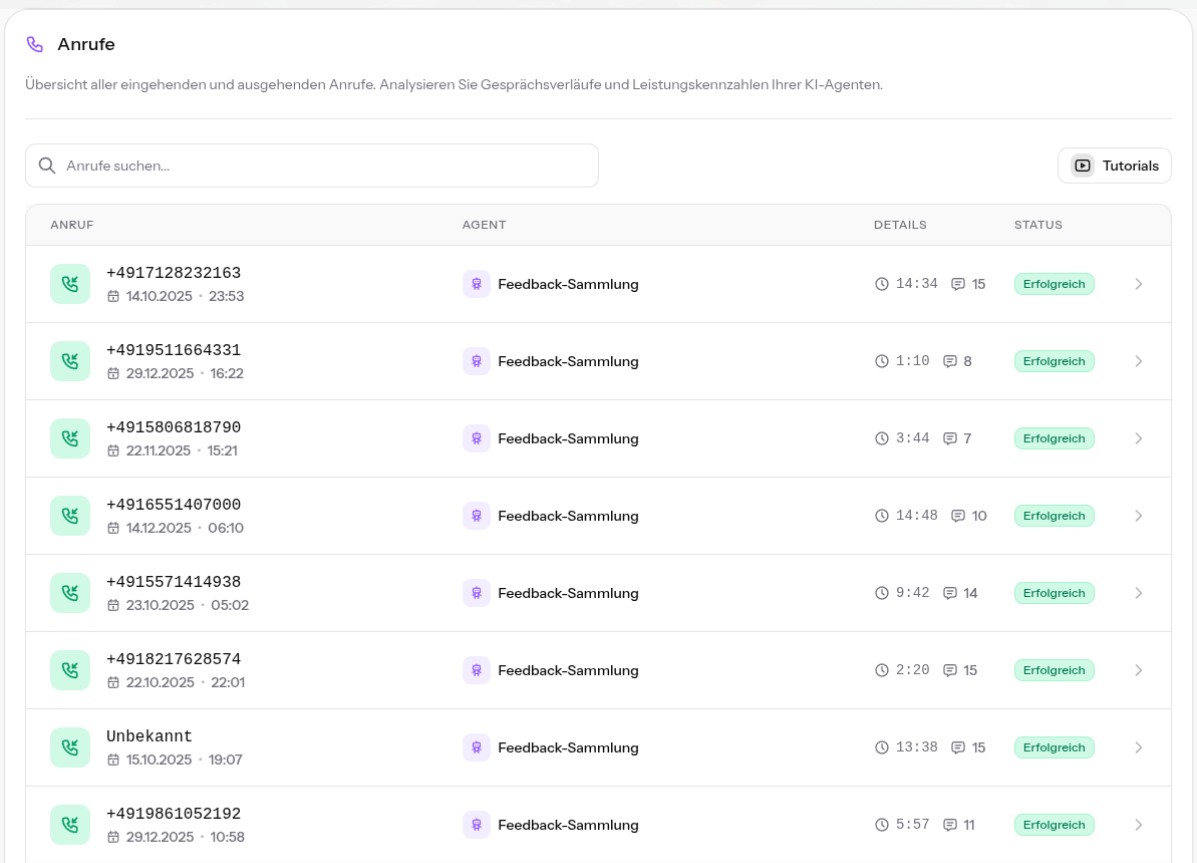Open the chevron arrow on the +4915806818790 row
Viewport: 1197px width, 863px height.
[1138, 439]
